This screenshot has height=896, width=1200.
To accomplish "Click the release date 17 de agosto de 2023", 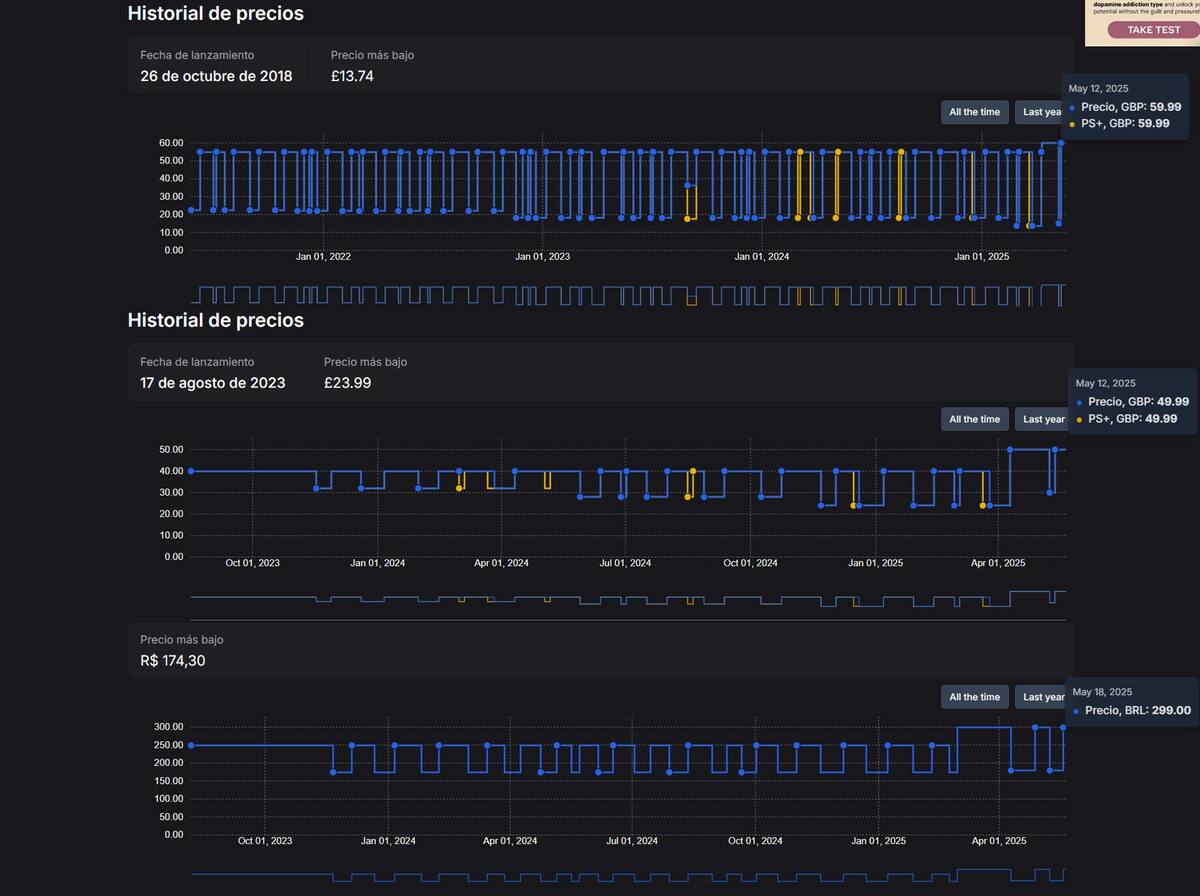I will [x=212, y=383].
